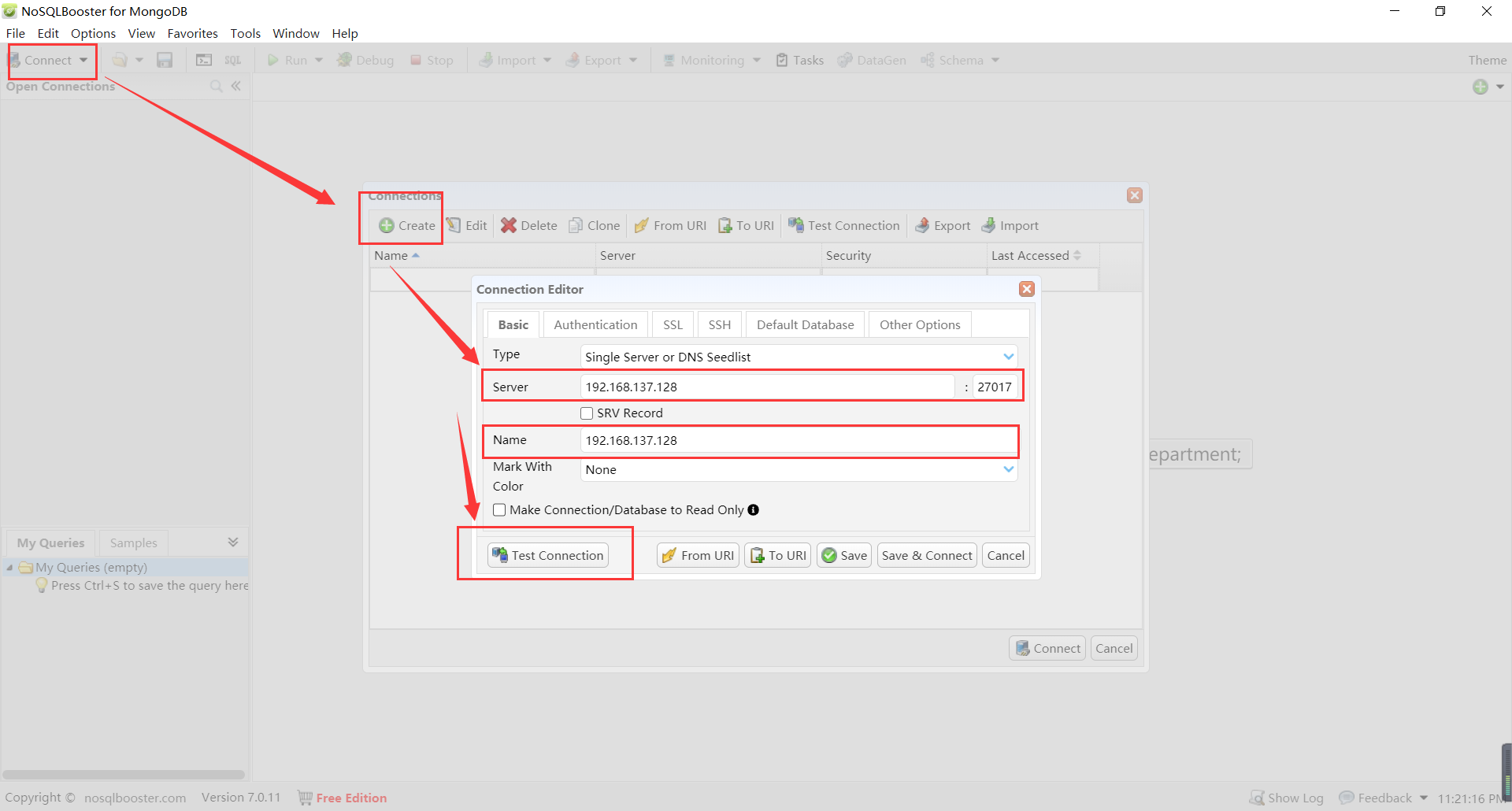Expand the Run dropdown arrow
1512x811 pixels.
click(319, 60)
